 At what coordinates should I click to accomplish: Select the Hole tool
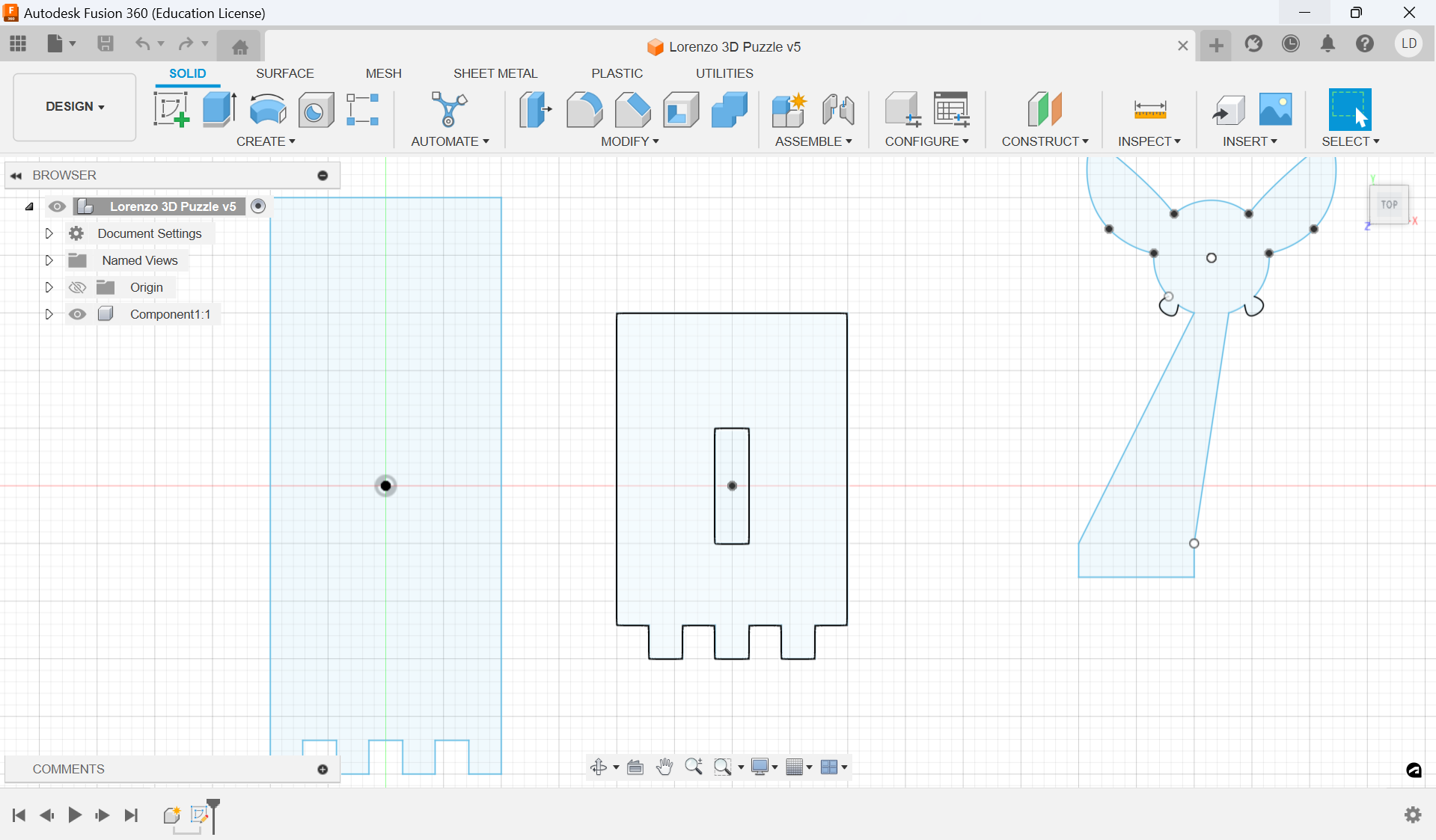coord(317,110)
